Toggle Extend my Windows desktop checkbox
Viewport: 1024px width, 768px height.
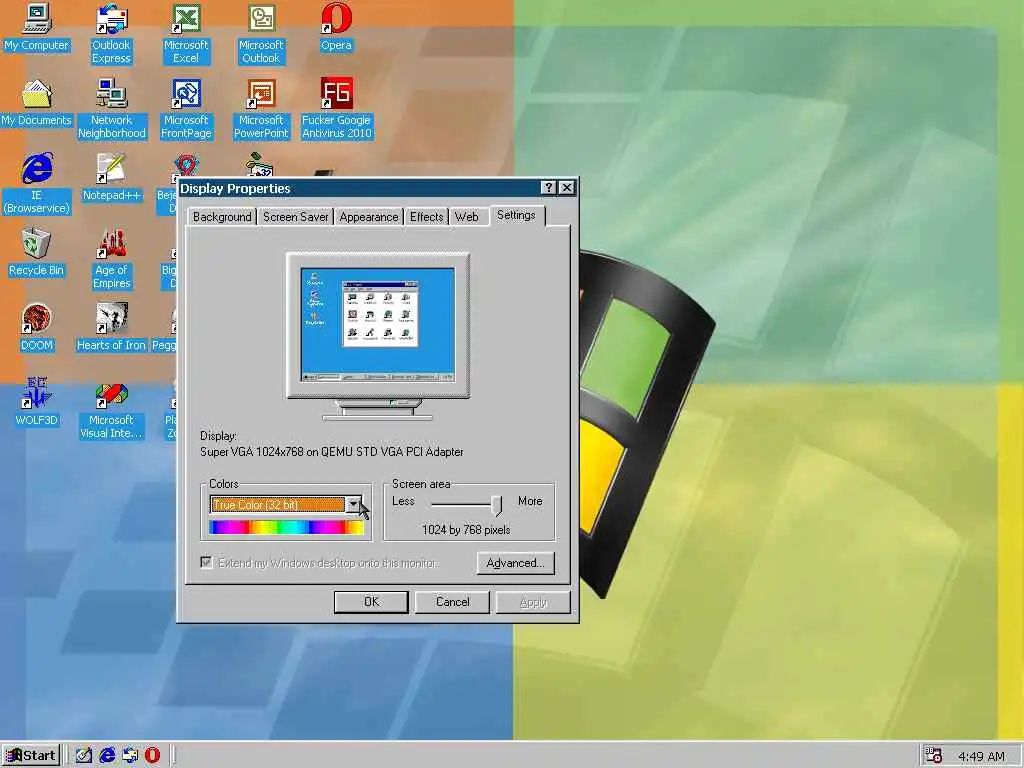point(206,562)
